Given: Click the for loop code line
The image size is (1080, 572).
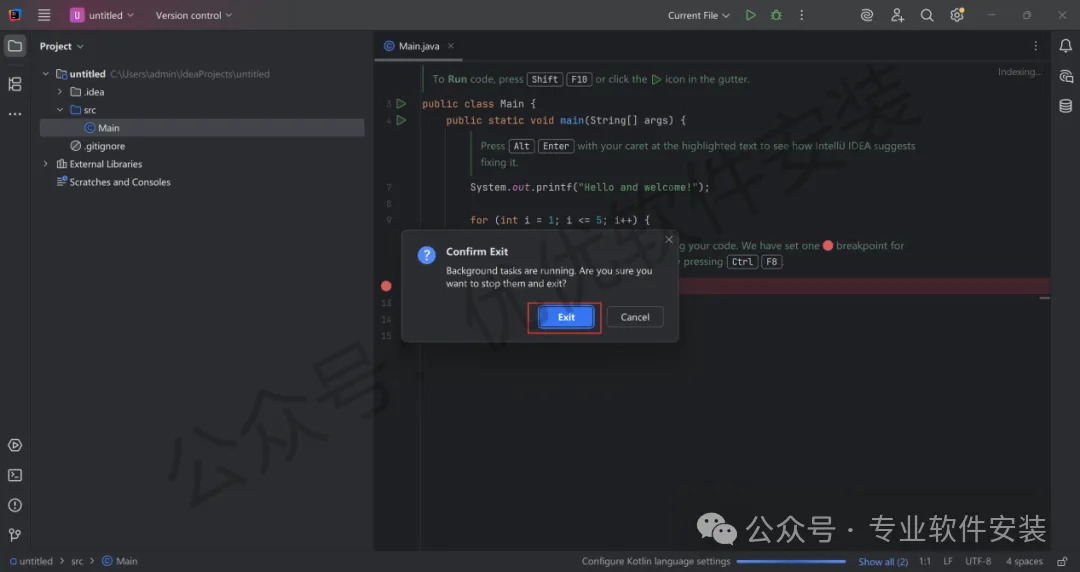Looking at the screenshot, I should point(560,220).
